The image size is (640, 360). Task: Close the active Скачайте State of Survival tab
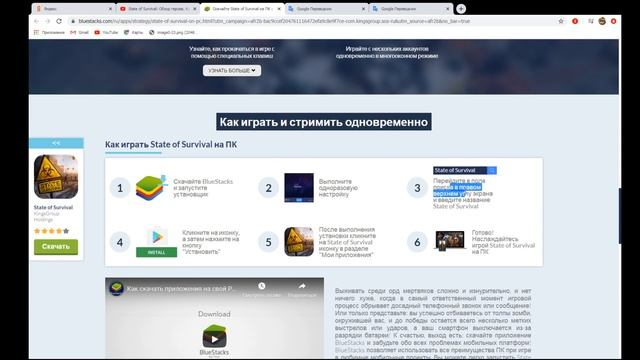[279, 9]
